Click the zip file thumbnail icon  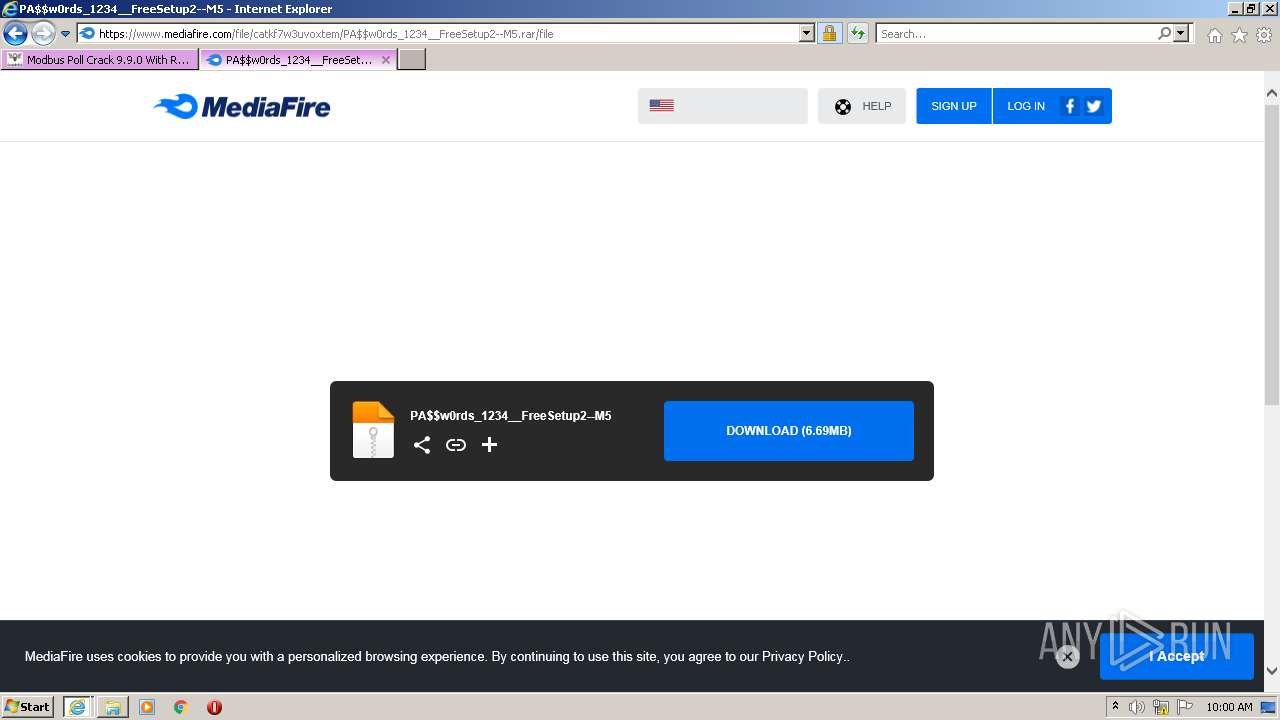click(x=373, y=430)
